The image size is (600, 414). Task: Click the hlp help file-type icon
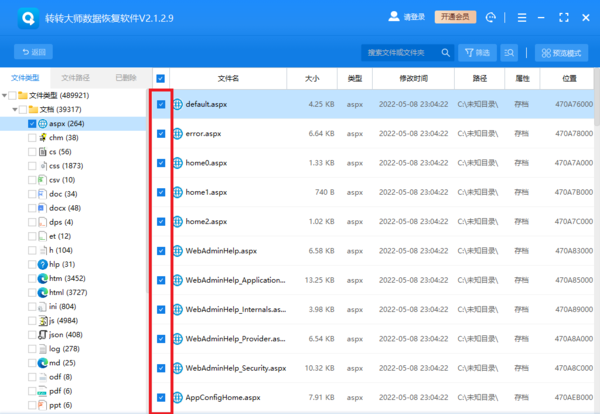point(42,264)
